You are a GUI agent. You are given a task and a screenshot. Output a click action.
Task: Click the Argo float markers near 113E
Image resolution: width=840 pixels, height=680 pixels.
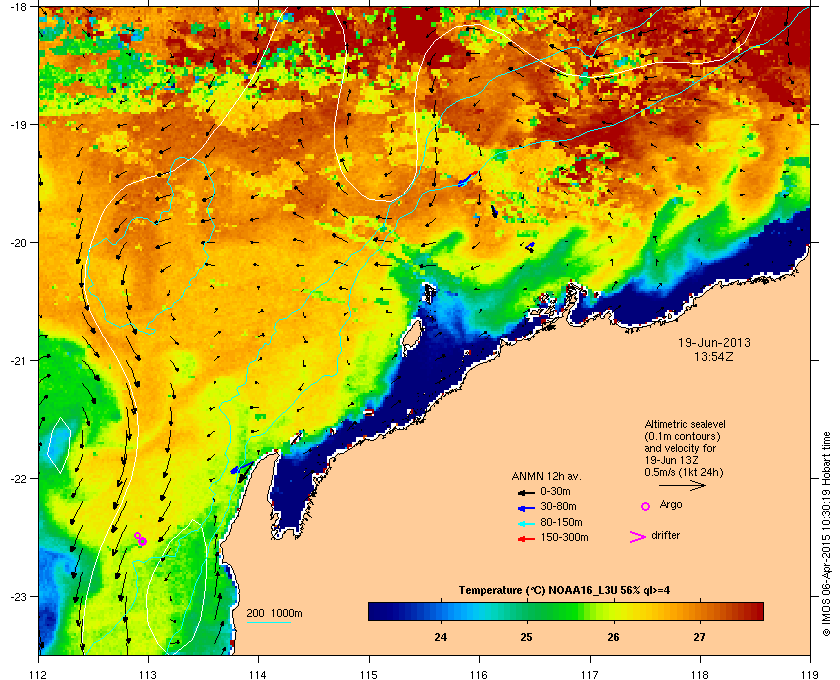click(140, 539)
